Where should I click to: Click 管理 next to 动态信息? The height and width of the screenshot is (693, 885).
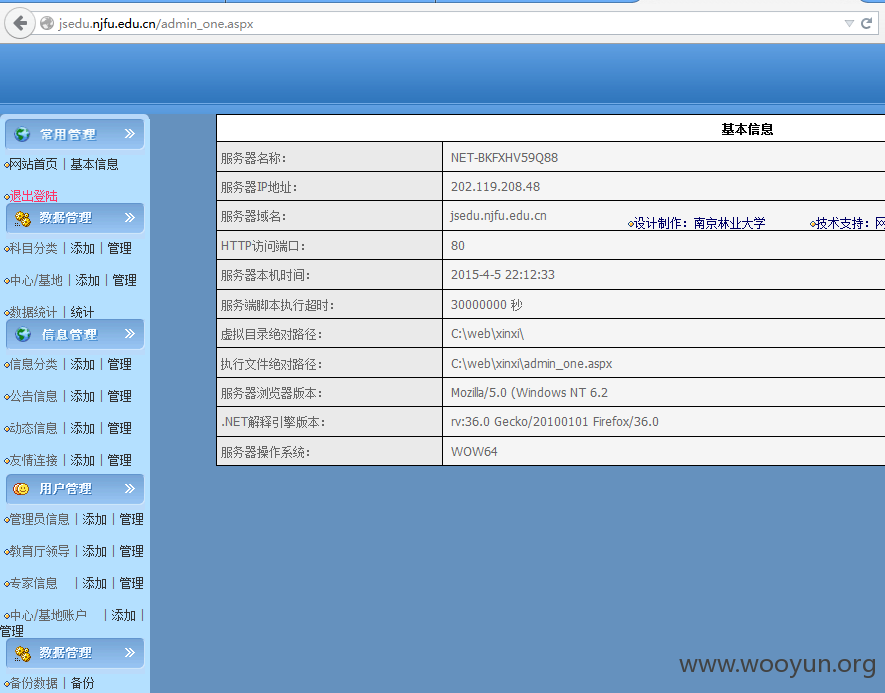tap(120, 428)
